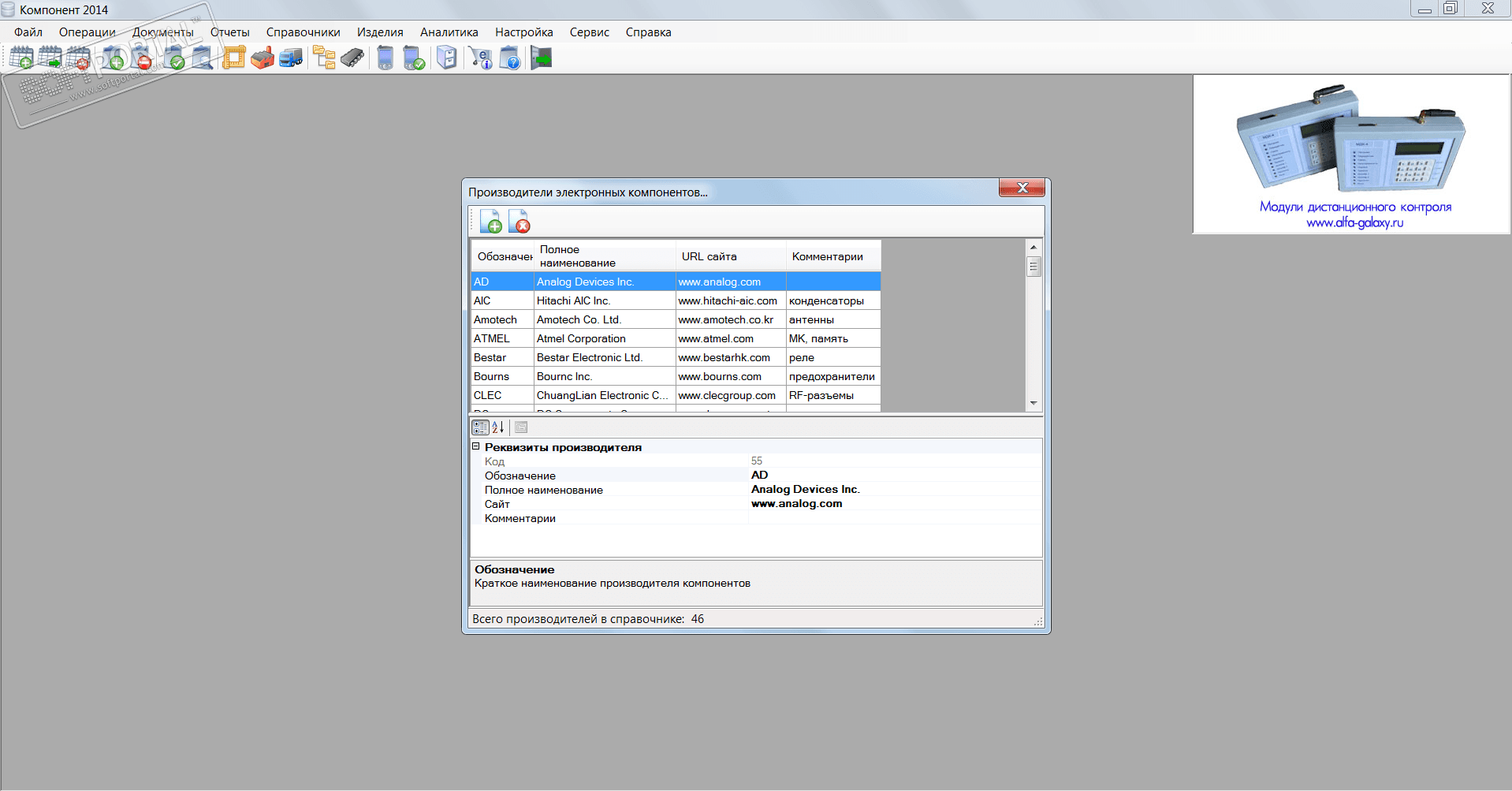Viewport: 1512px width, 791px height.
Task: Click the manufacturer list scrollbar down arrow
Action: tap(1033, 403)
